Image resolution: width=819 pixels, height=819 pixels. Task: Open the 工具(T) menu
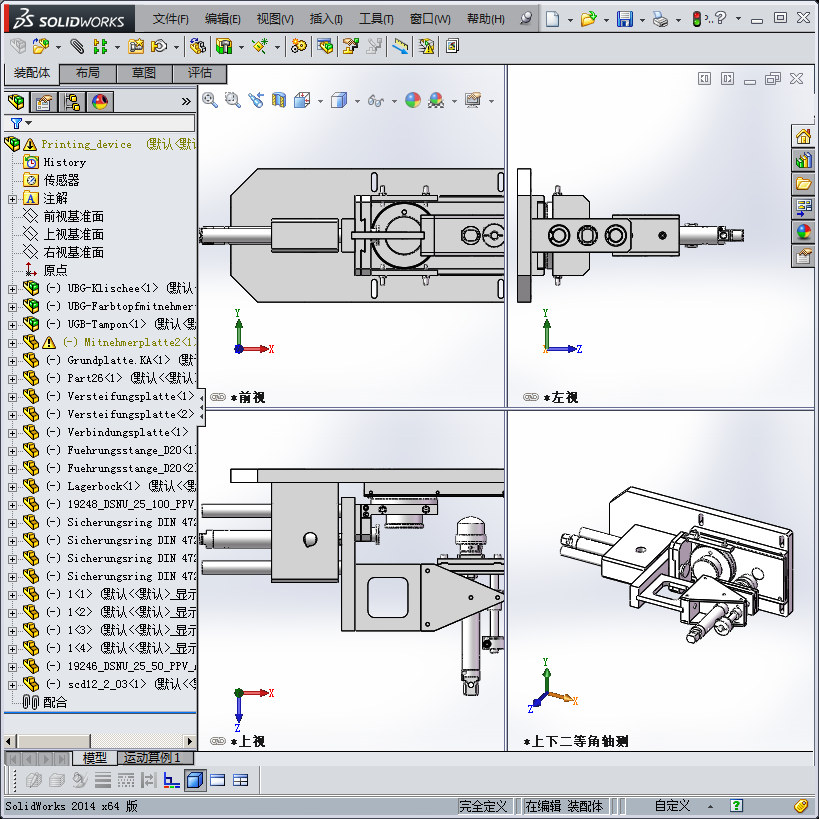(x=376, y=19)
